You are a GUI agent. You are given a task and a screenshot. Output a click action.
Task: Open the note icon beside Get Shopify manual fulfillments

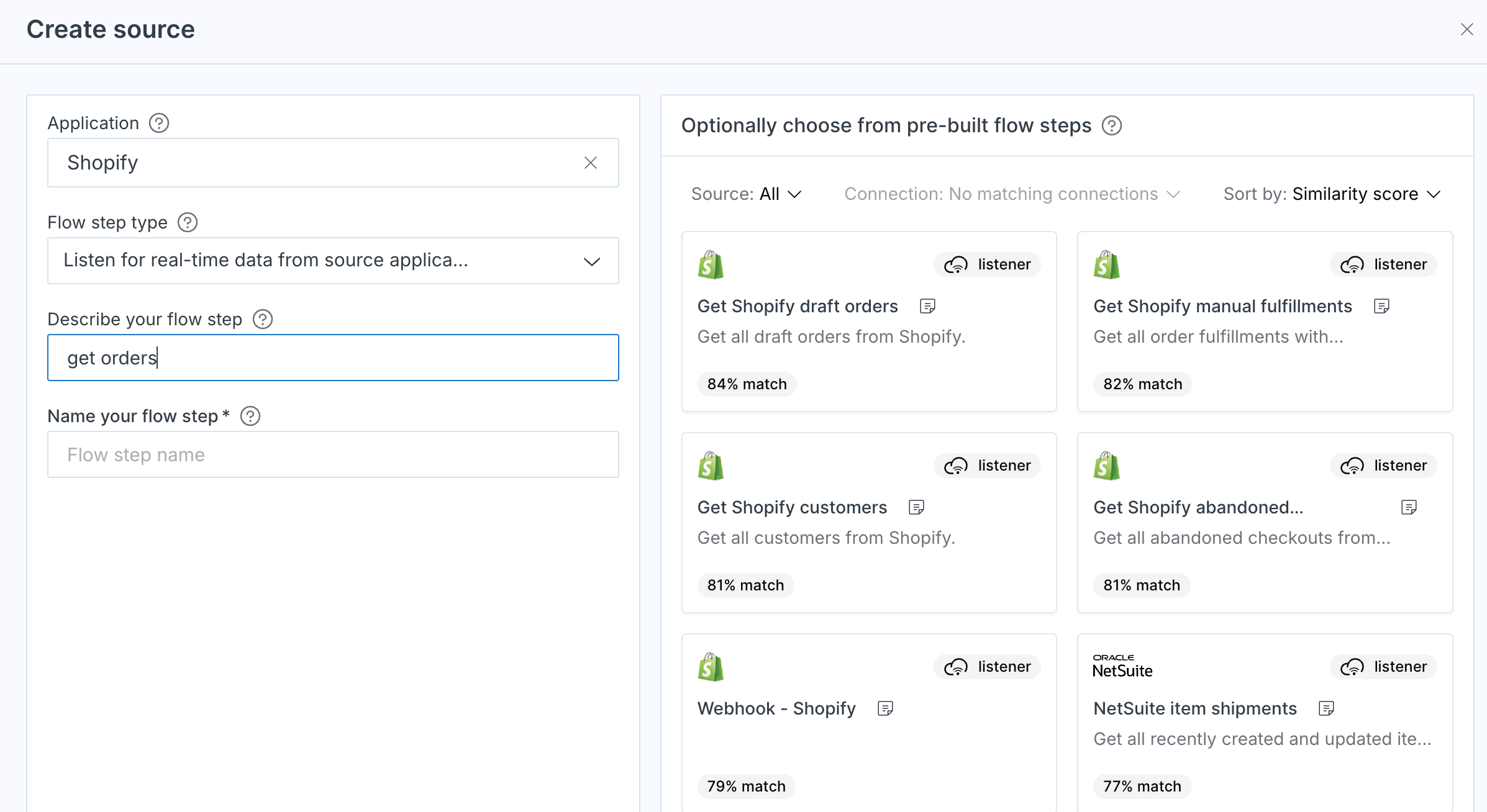tap(1381, 306)
